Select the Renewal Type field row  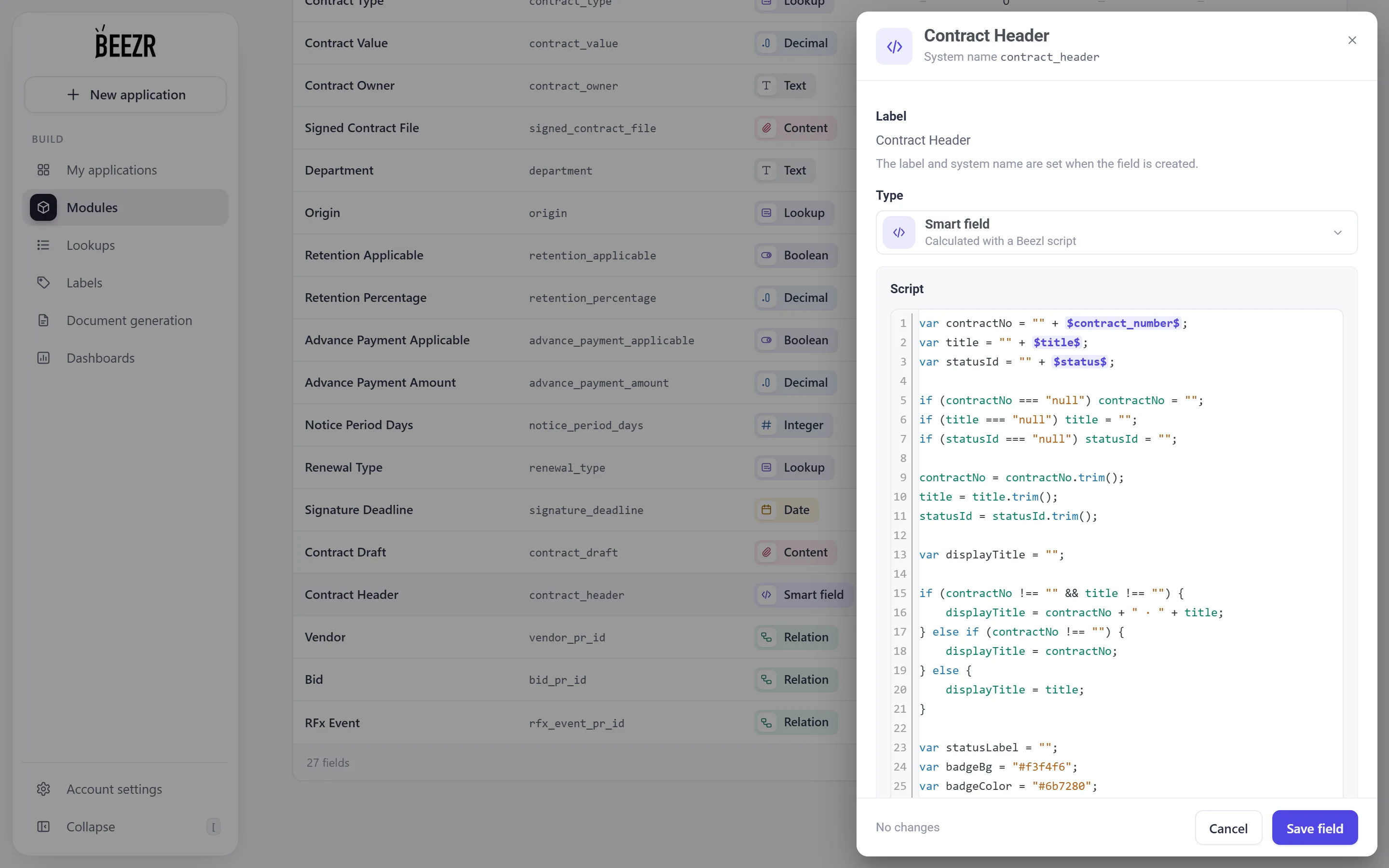(x=574, y=467)
